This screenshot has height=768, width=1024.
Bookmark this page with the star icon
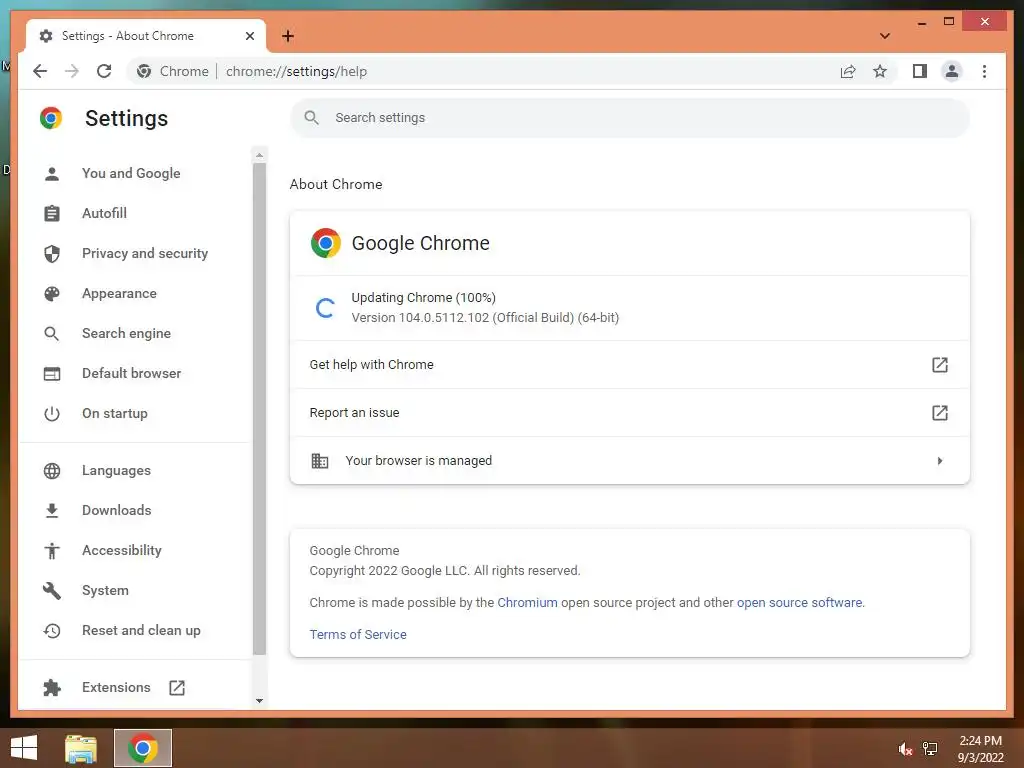click(x=880, y=71)
